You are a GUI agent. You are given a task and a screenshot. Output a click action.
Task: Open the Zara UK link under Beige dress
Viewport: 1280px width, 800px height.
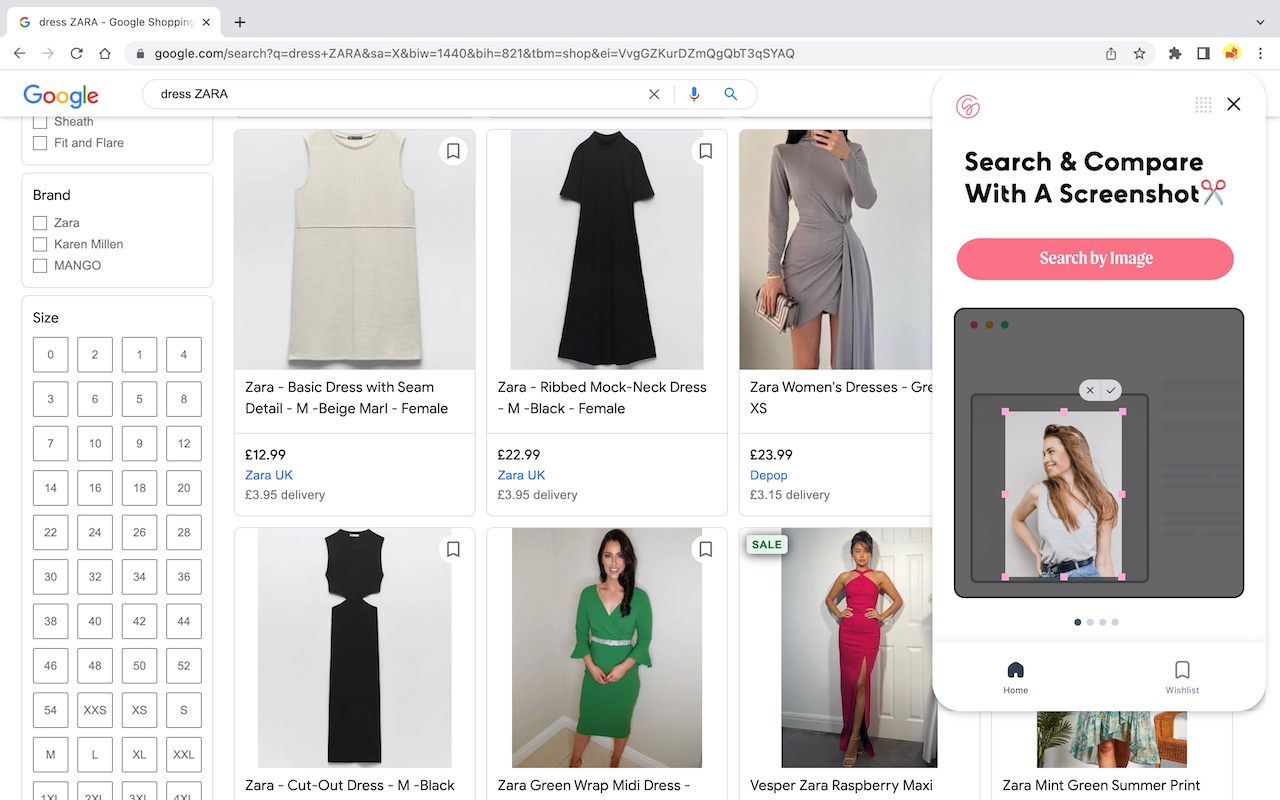[x=269, y=475]
